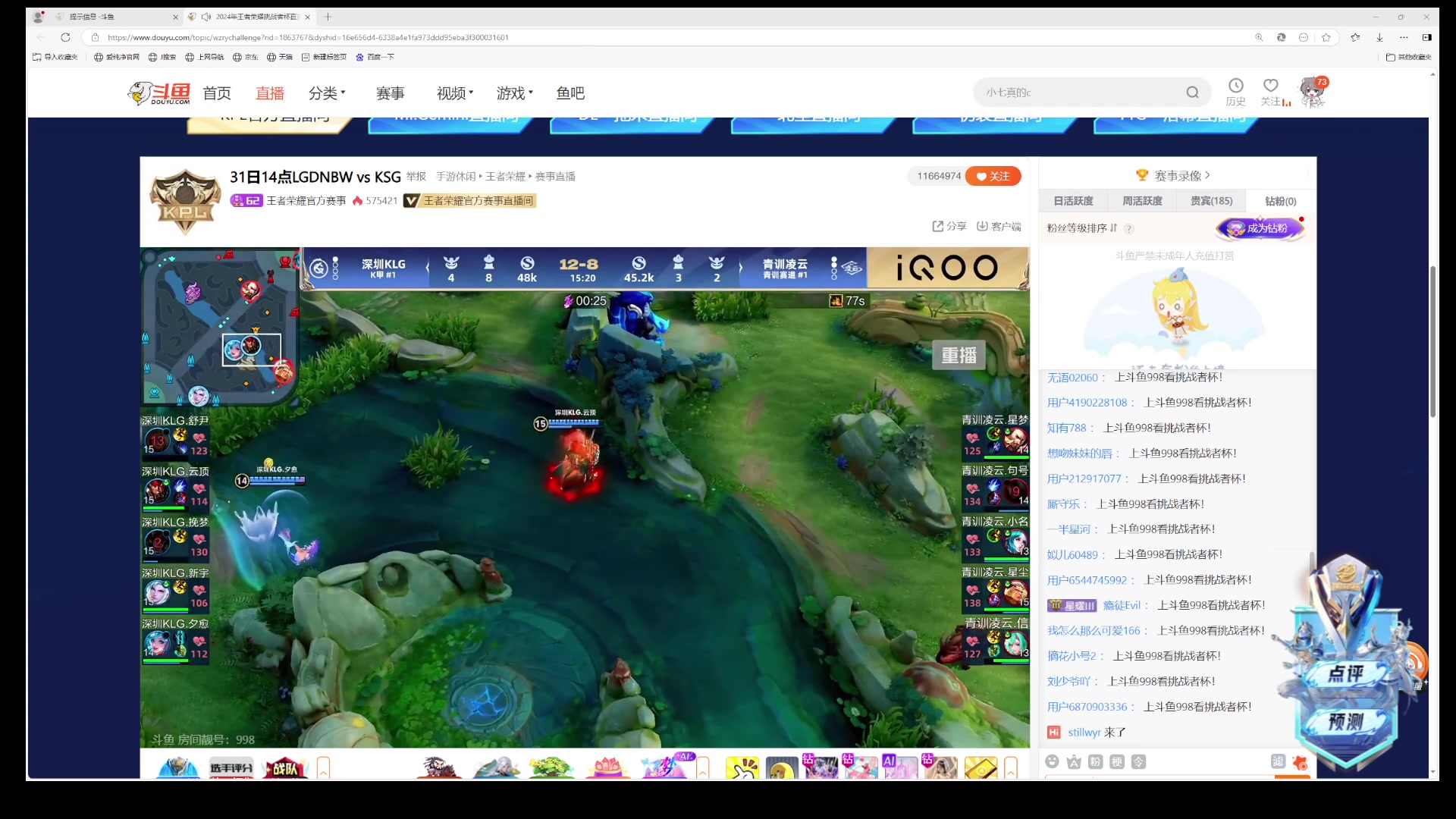Image resolution: width=1456 pixels, height=819 pixels.
Task: Switch to the 周活跃度 tab
Action: click(x=1142, y=201)
